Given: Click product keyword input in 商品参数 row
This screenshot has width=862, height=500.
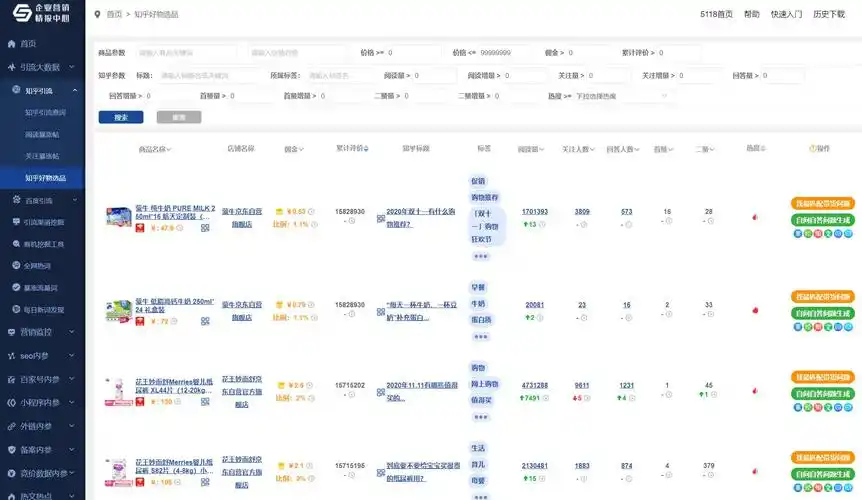Looking at the screenshot, I should pos(187,53).
